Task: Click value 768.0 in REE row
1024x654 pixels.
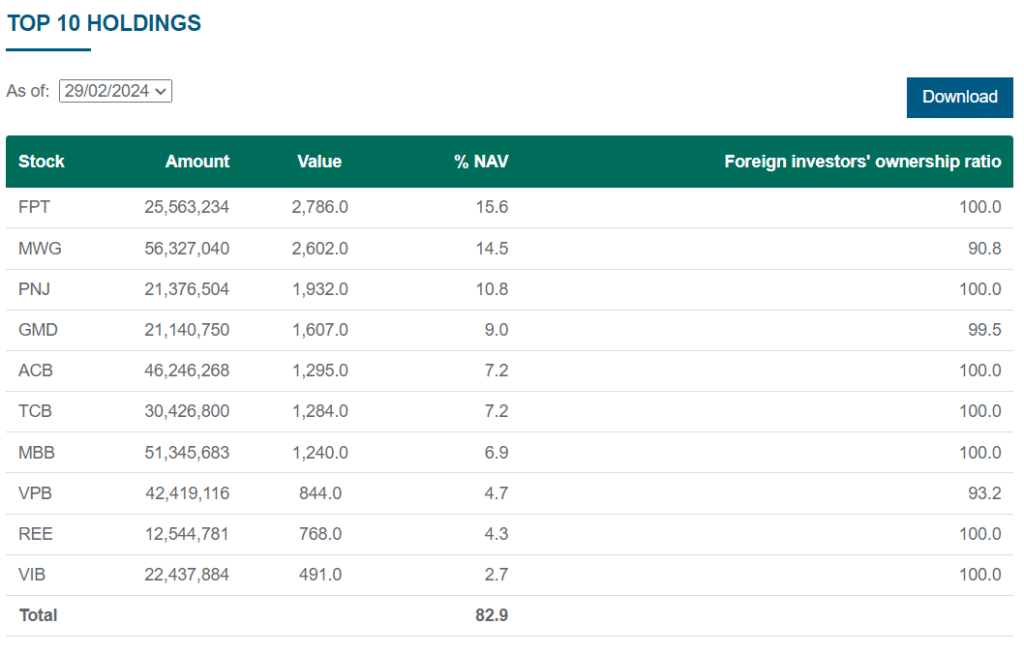Action: point(320,534)
